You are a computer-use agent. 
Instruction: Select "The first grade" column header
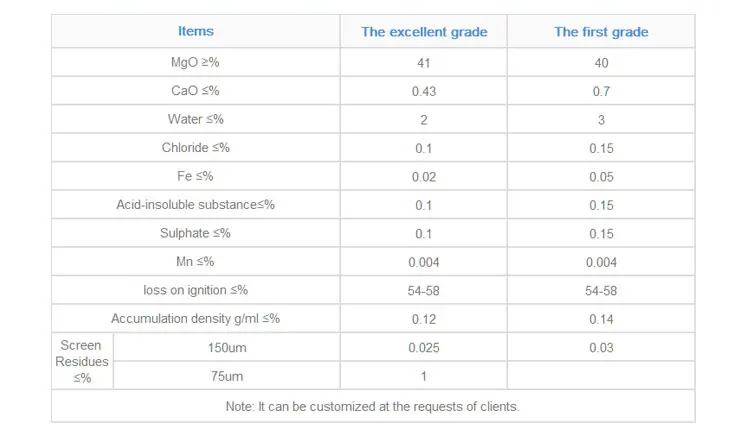pos(601,32)
